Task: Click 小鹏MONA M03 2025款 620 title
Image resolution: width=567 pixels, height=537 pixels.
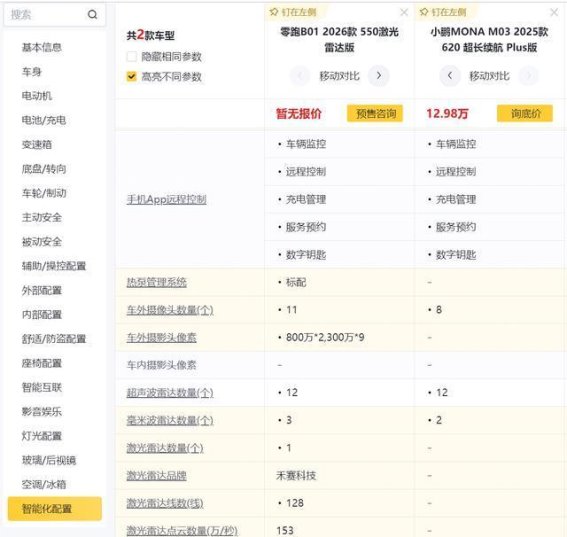Action: pyautogui.click(x=489, y=39)
